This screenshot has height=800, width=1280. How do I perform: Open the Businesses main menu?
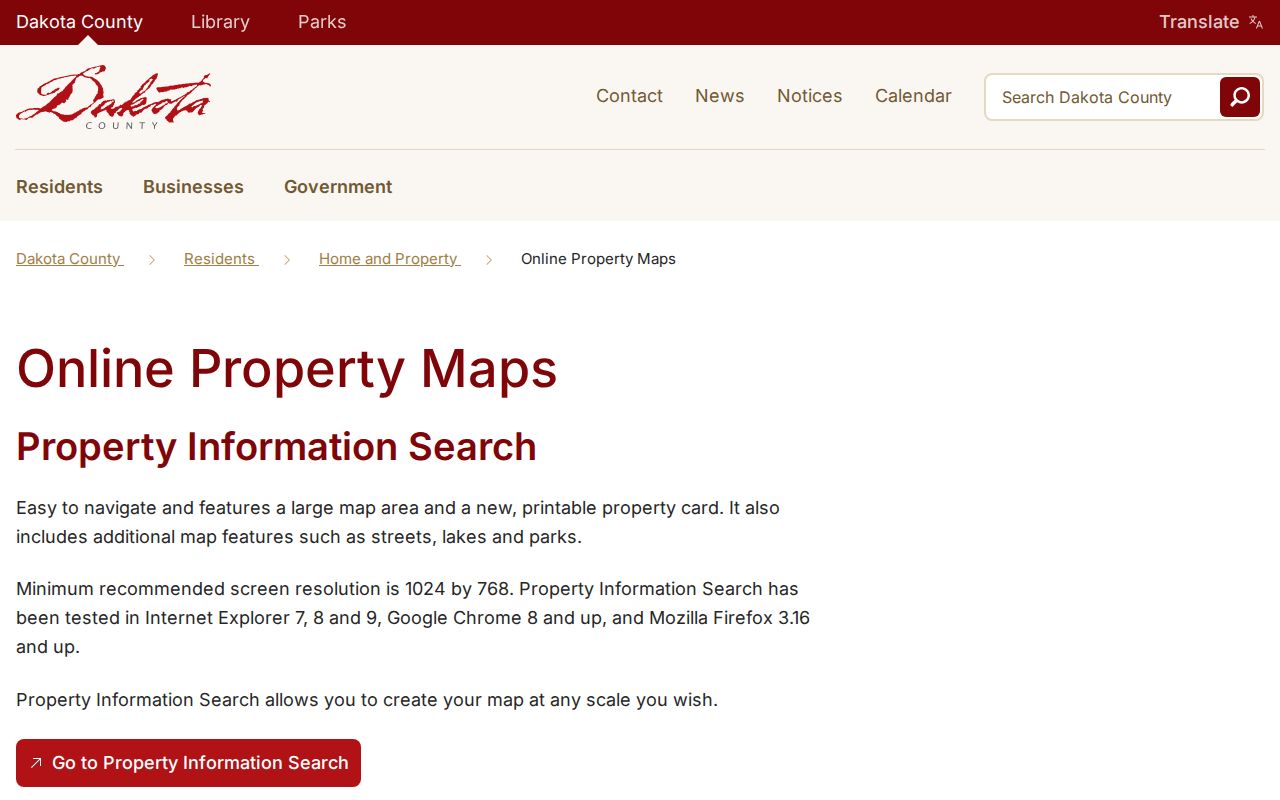click(x=193, y=187)
